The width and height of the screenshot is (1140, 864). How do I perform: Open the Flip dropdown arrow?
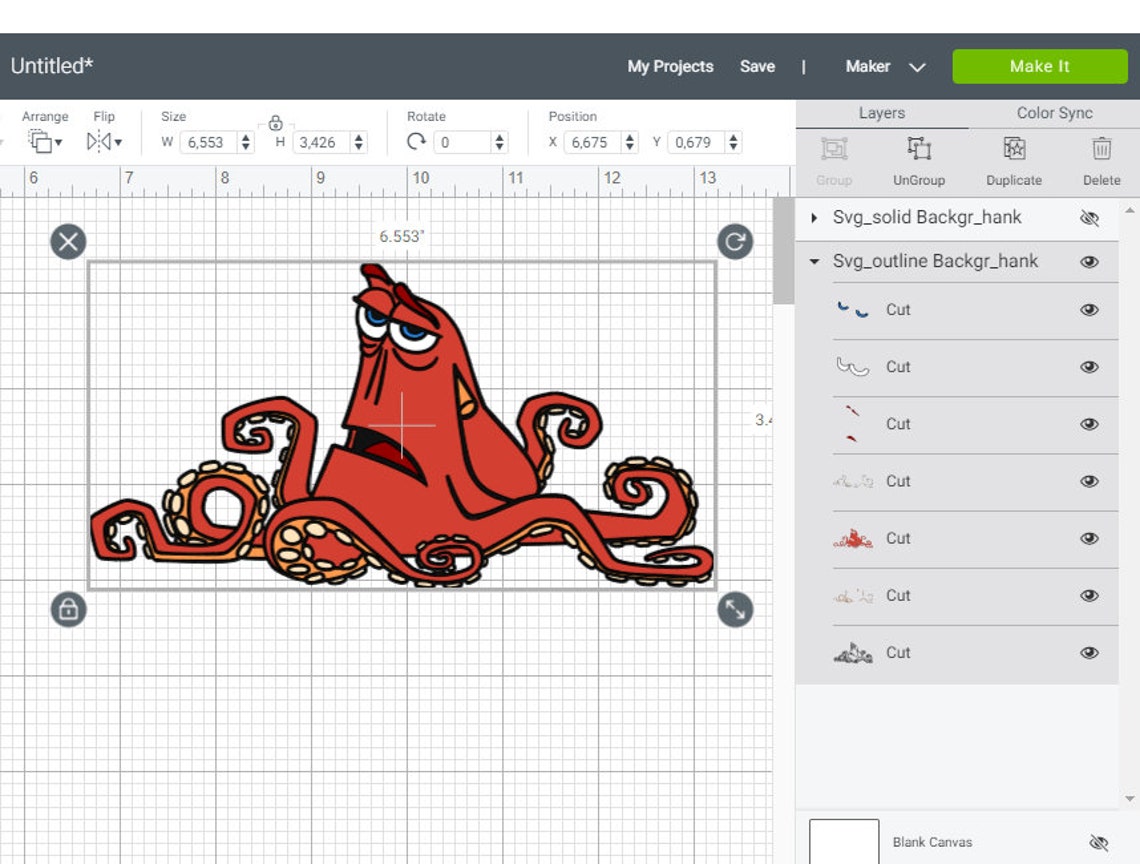point(118,143)
